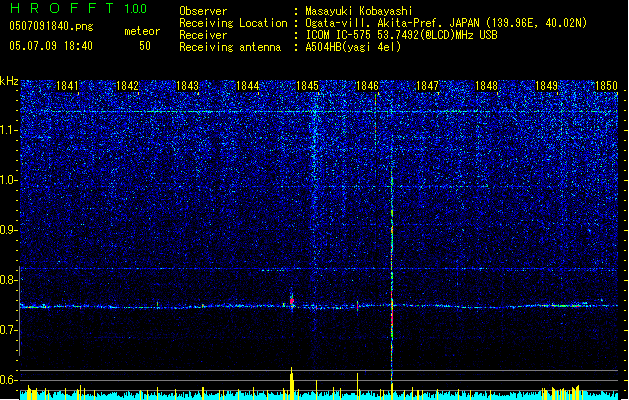Viewport: 629px width, 400px height.
Task: Click the 0.8 kHz frequency tick label
Action: pos(8,280)
